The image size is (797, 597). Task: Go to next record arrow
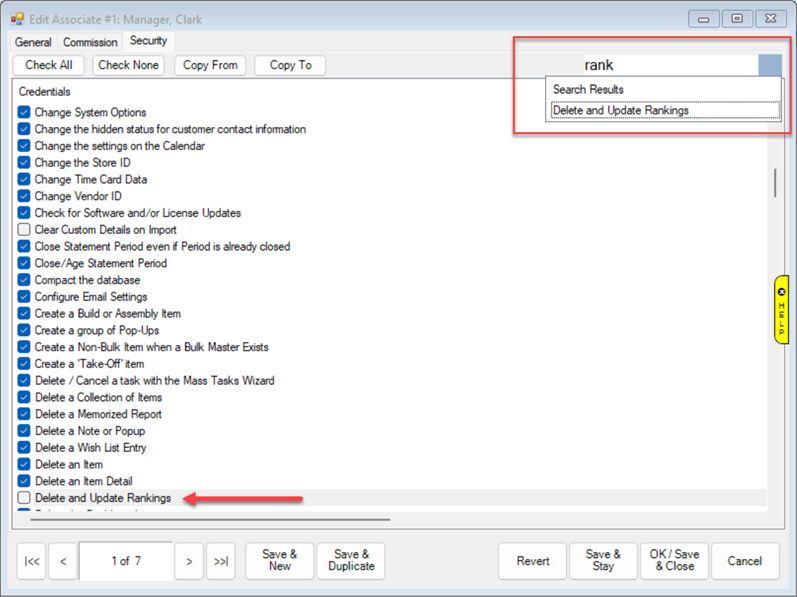pyautogui.click(x=188, y=561)
